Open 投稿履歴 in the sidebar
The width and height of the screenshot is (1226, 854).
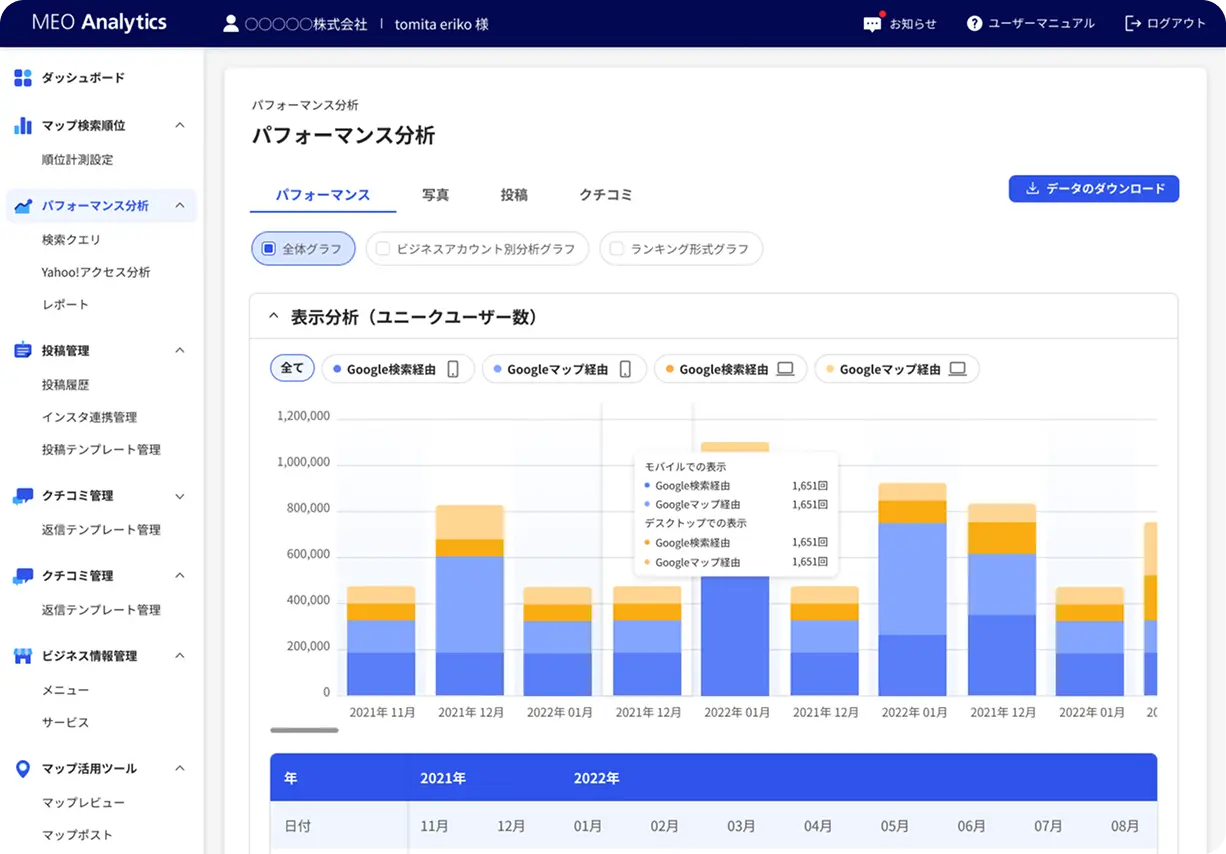point(66,385)
